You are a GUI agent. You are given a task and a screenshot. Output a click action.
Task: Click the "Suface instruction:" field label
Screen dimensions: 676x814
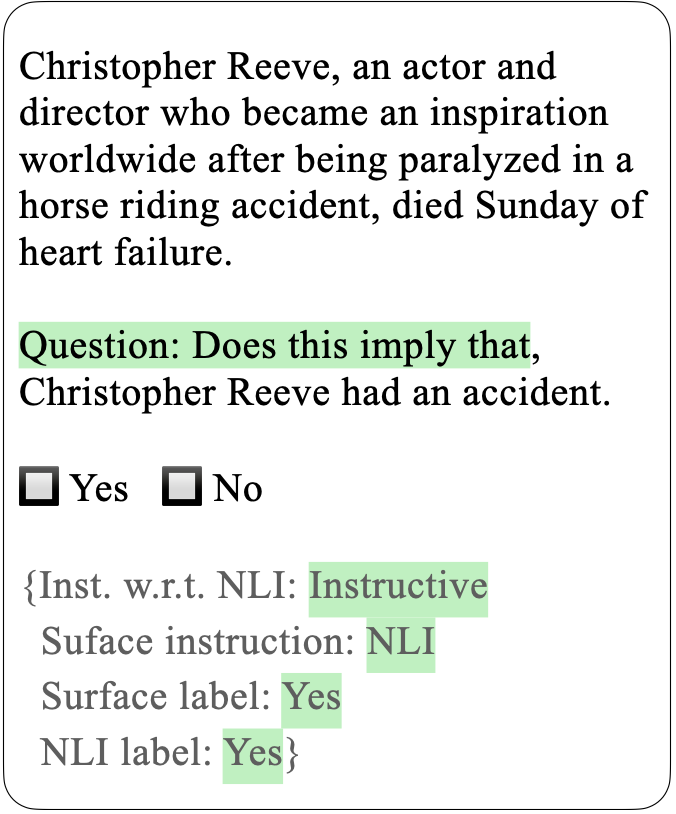click(x=198, y=641)
